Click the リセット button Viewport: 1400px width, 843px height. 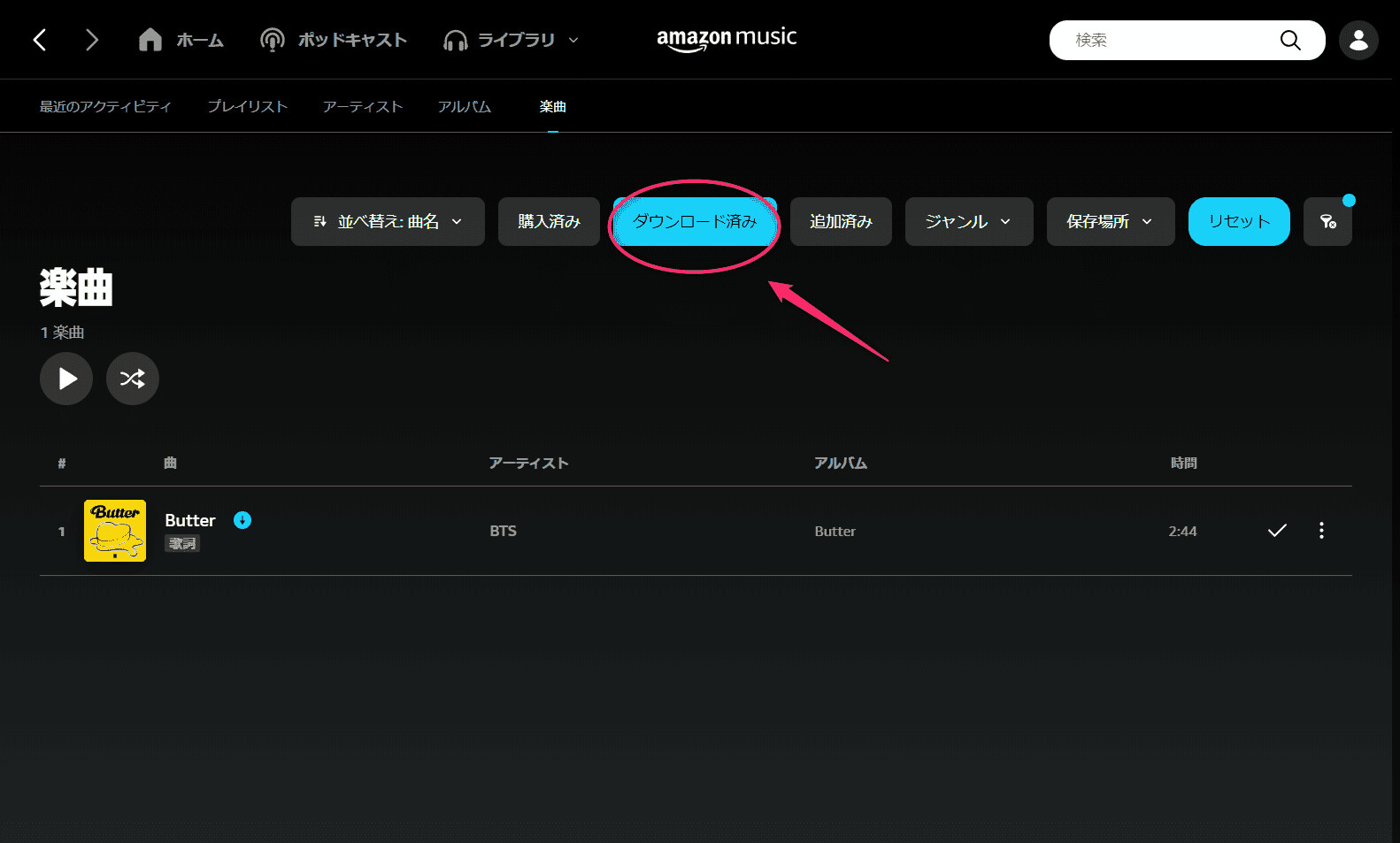pos(1238,221)
